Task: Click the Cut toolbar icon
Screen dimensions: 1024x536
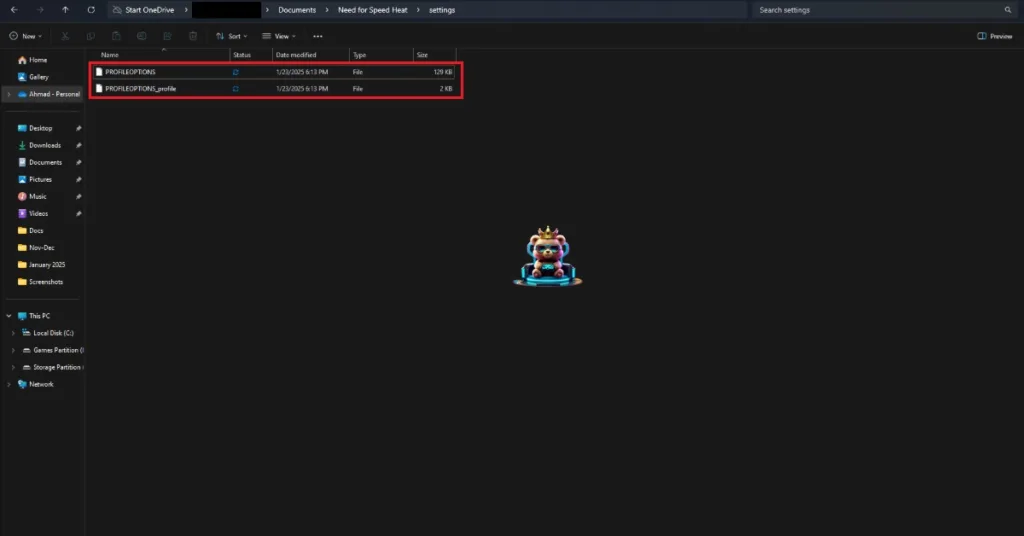Action: click(x=65, y=36)
